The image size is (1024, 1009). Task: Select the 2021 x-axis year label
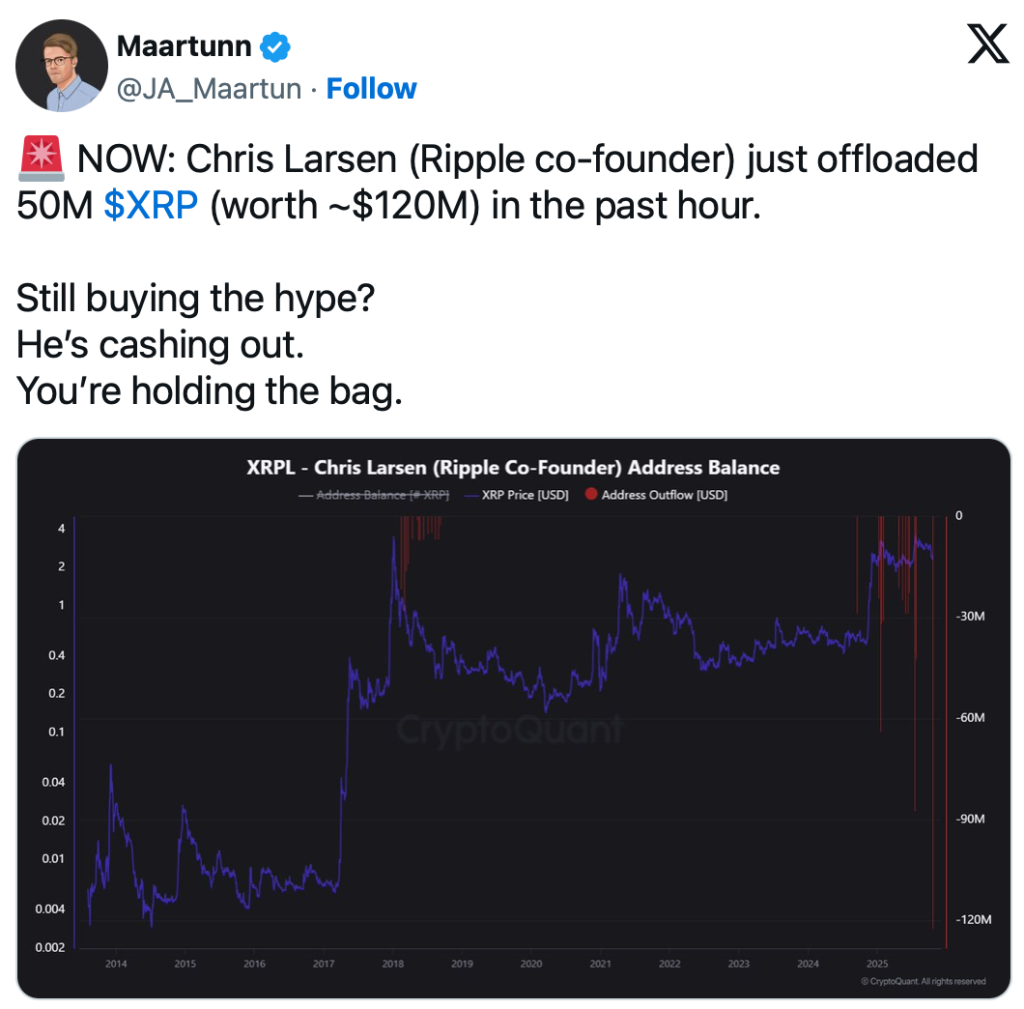(600, 964)
